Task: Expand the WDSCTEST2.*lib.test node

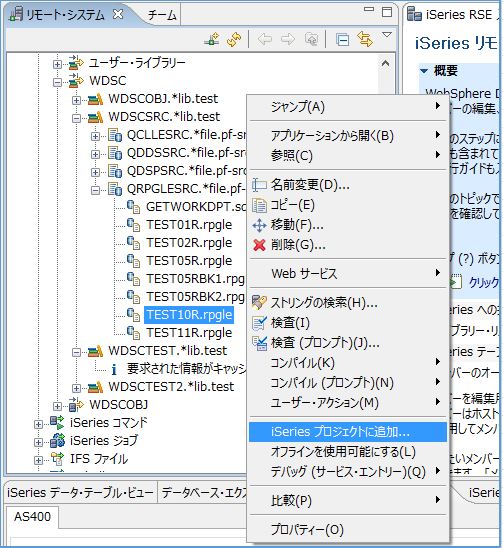Action: tap(76, 388)
